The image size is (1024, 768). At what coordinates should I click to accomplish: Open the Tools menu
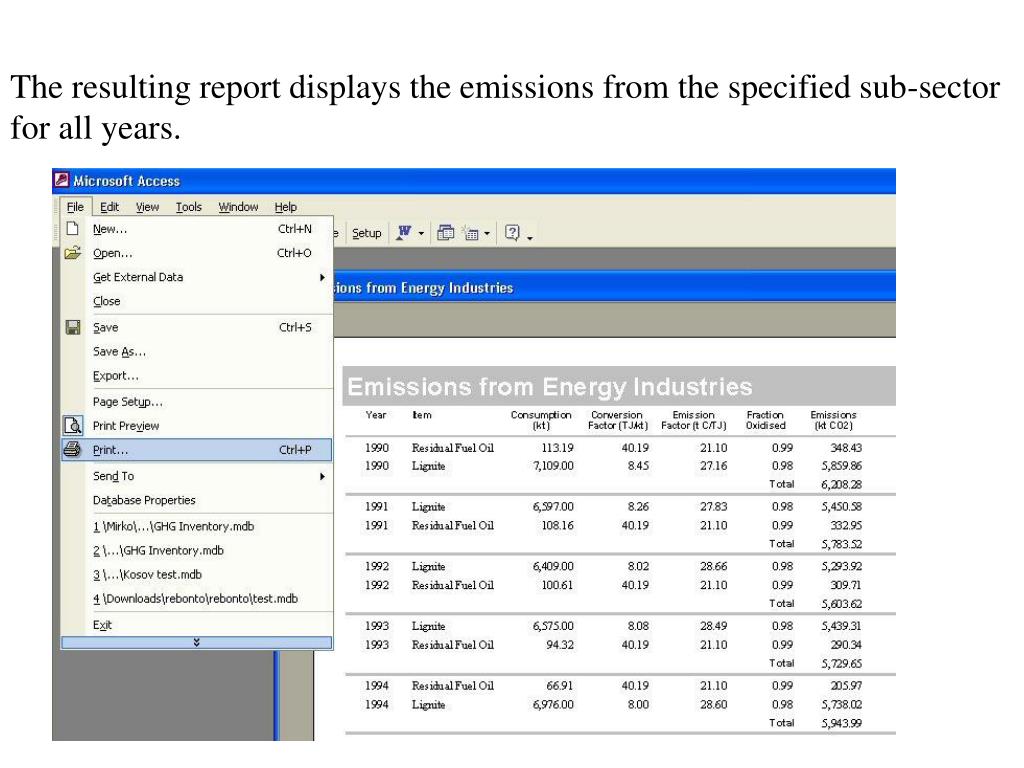189,207
